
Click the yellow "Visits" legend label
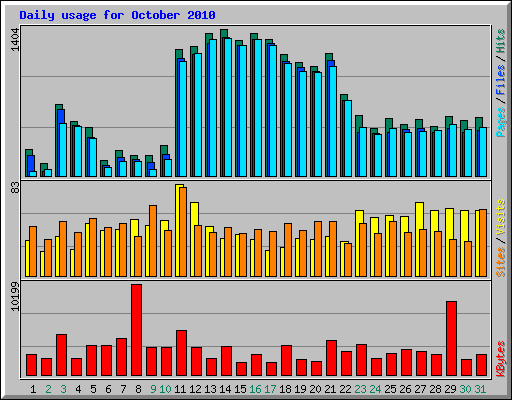[x=500, y=218]
